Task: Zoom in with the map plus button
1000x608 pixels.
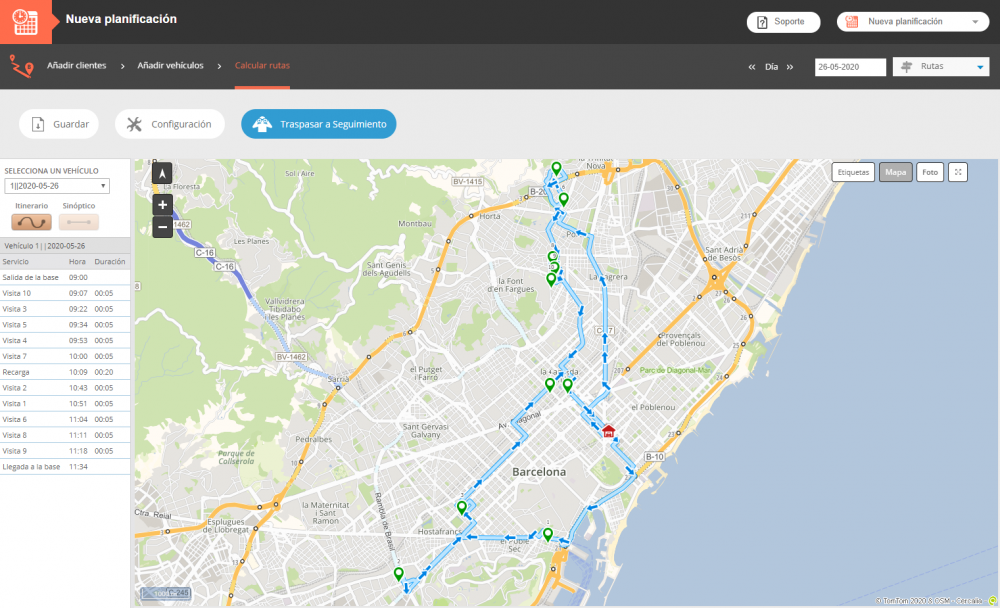Action: coord(162,205)
